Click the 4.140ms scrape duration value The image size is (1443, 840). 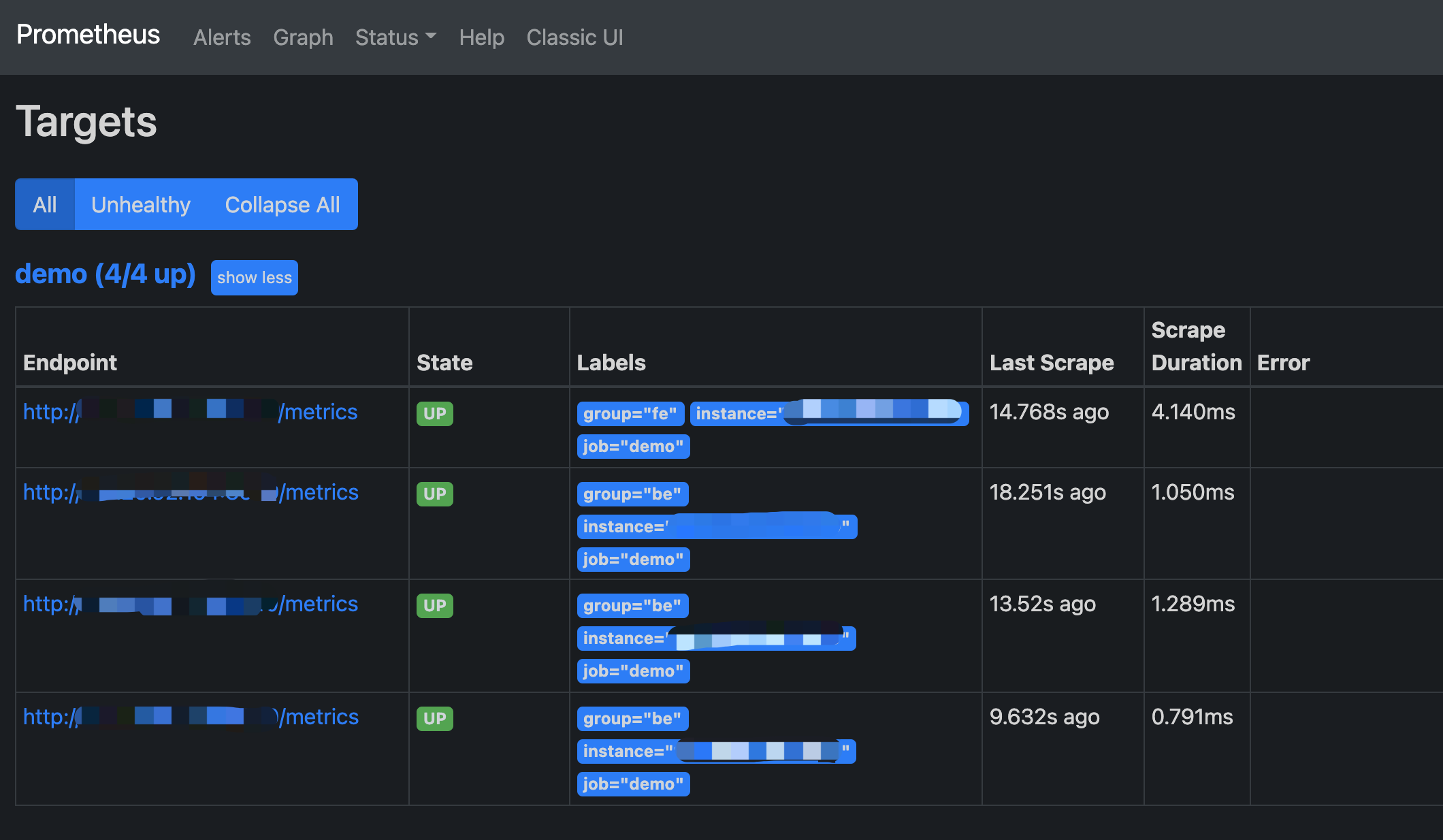click(1193, 412)
